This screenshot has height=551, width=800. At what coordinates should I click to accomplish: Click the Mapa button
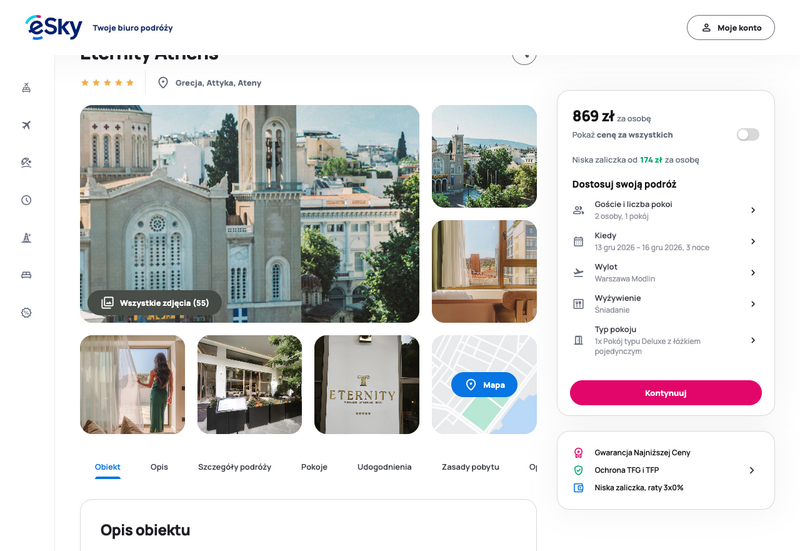484,385
